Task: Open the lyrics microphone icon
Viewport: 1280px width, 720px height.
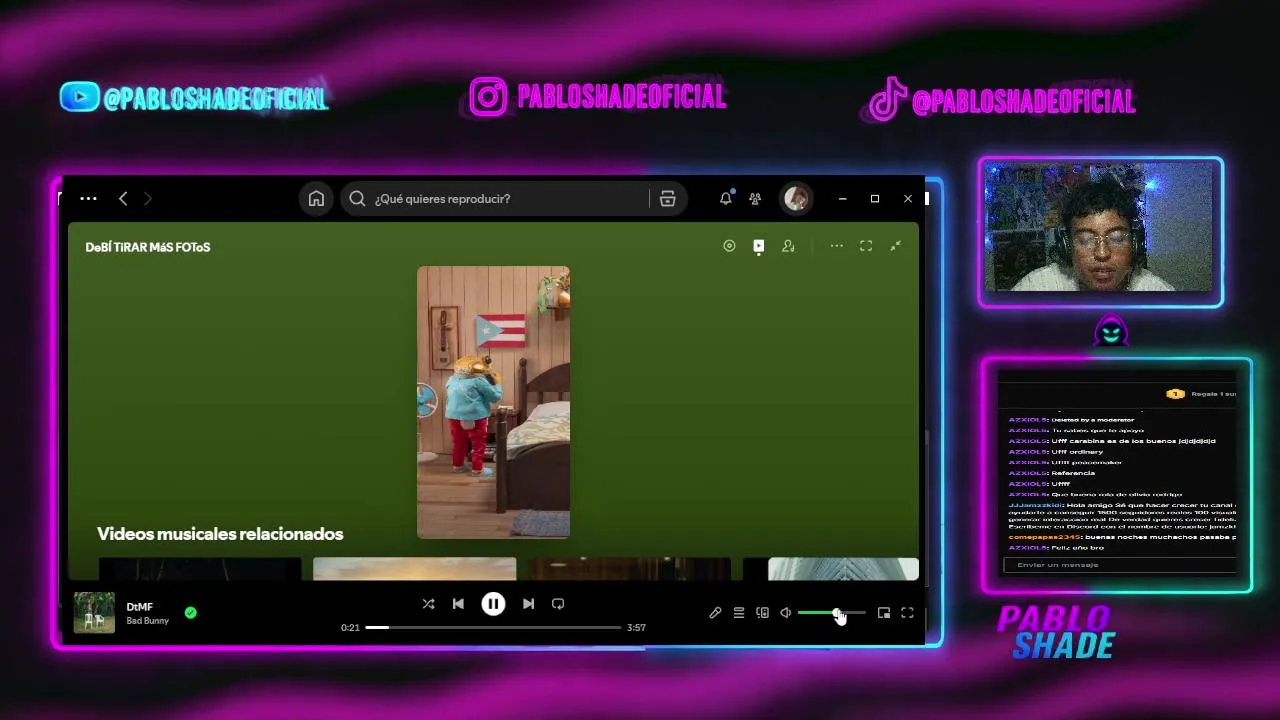Action: pyautogui.click(x=715, y=613)
